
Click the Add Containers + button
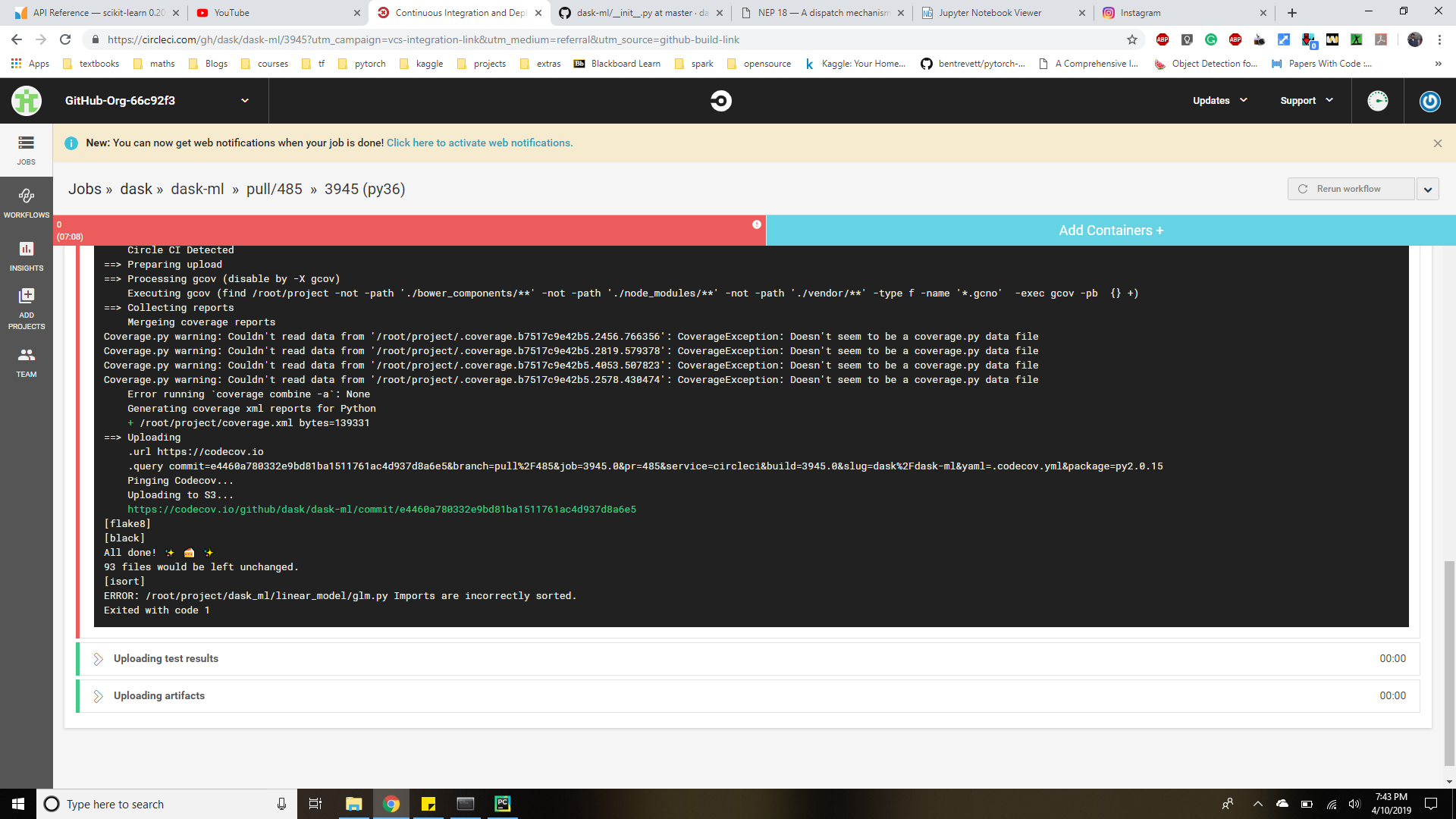coord(1110,231)
